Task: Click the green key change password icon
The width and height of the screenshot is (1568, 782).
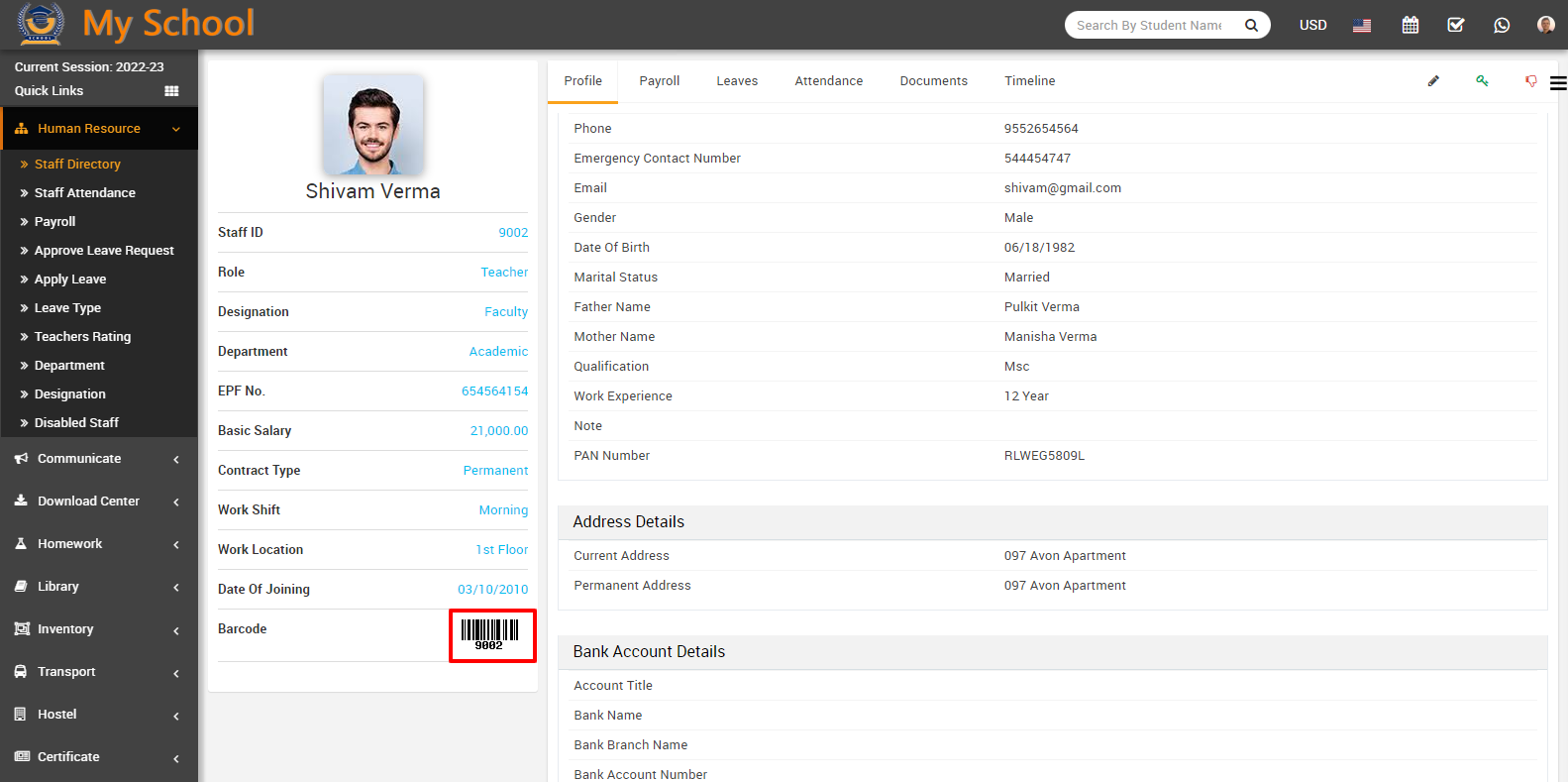Action: [x=1482, y=81]
